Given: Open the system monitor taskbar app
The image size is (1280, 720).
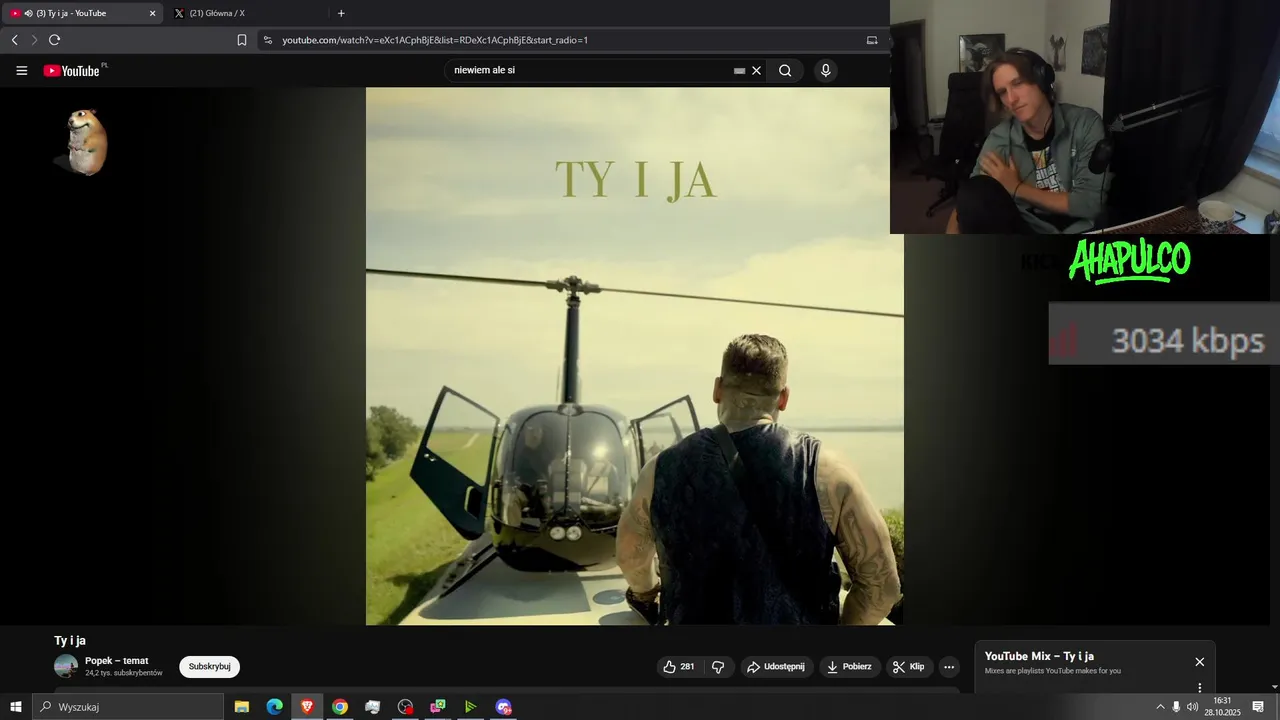Looking at the screenshot, I should point(373,707).
